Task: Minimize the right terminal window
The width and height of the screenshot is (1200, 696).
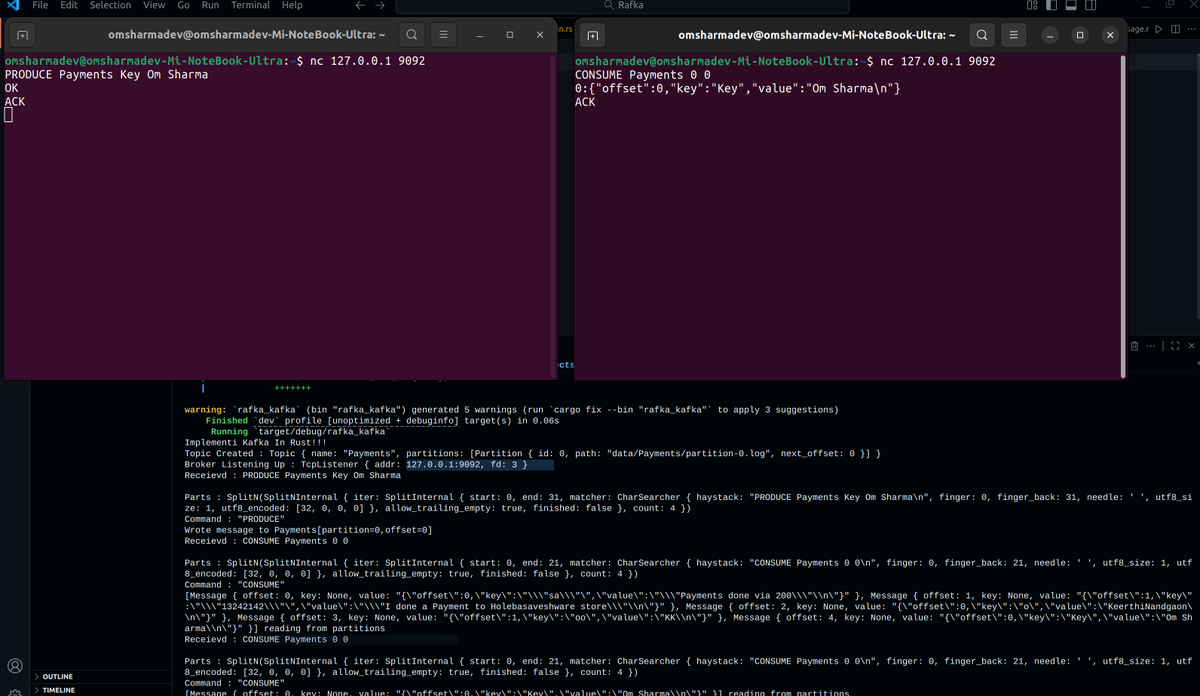Action: pyautogui.click(x=1049, y=35)
